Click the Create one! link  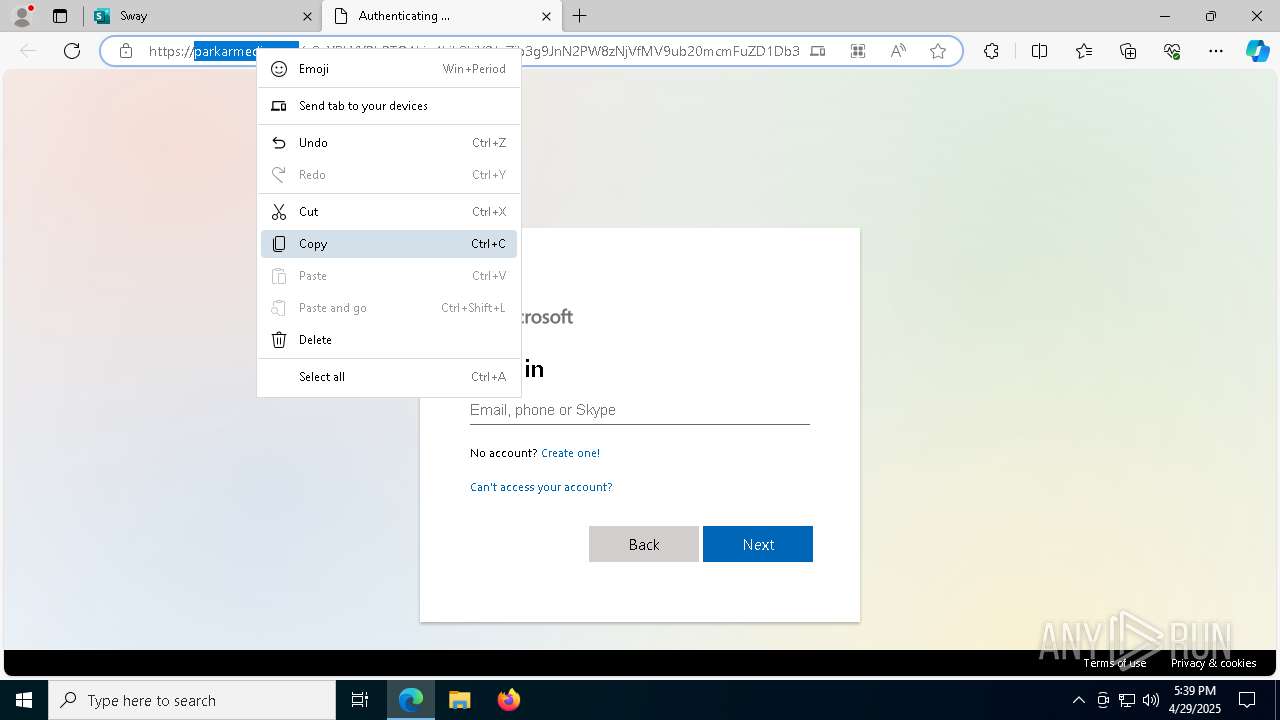[x=570, y=453]
